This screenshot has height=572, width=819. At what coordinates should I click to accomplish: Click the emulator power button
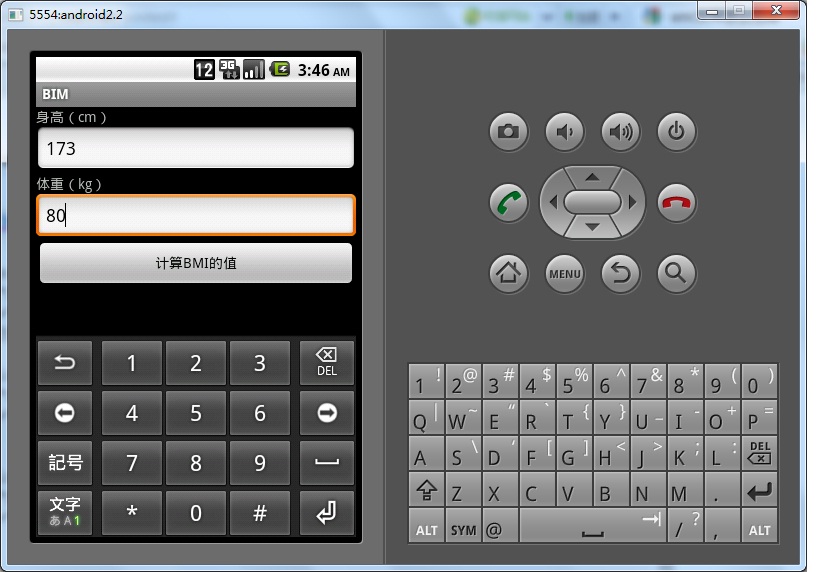pos(676,132)
